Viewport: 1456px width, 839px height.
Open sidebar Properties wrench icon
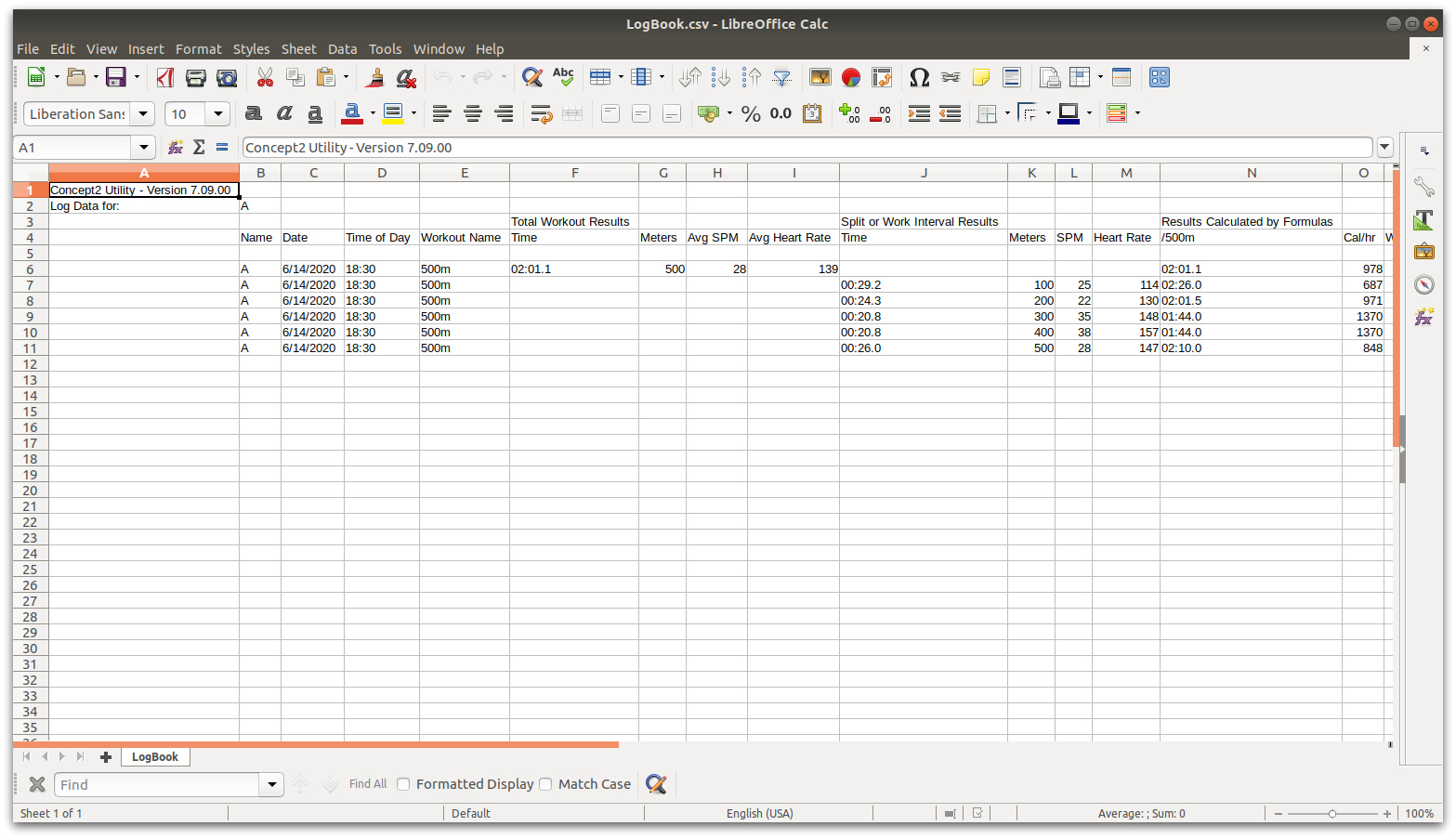[x=1423, y=187]
